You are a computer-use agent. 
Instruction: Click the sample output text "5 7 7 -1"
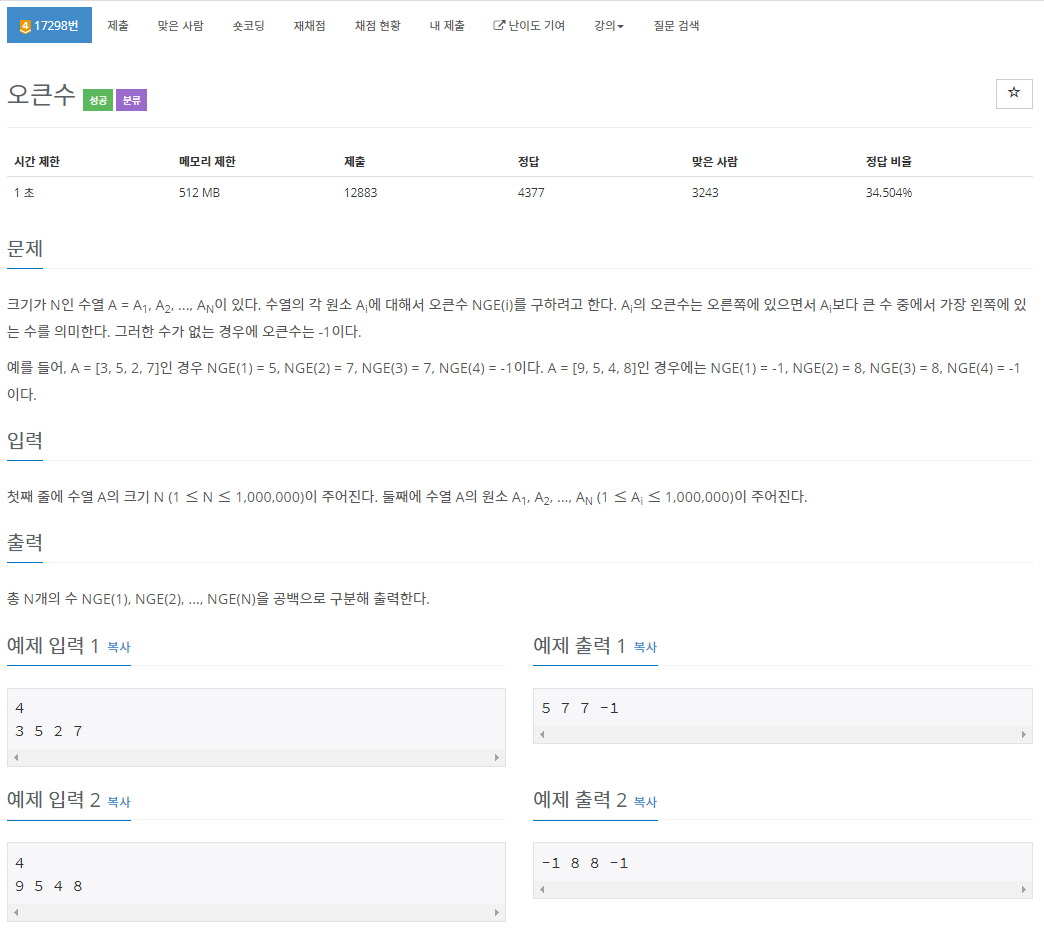point(580,708)
